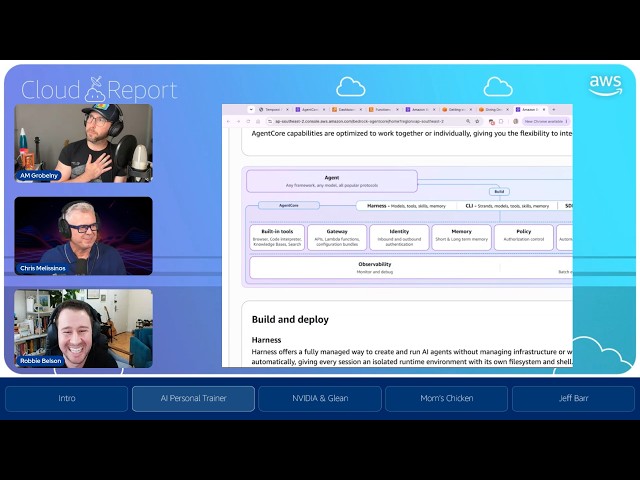The width and height of the screenshot is (640, 480).
Task: Close the AgentCore tab
Action: [324, 109]
